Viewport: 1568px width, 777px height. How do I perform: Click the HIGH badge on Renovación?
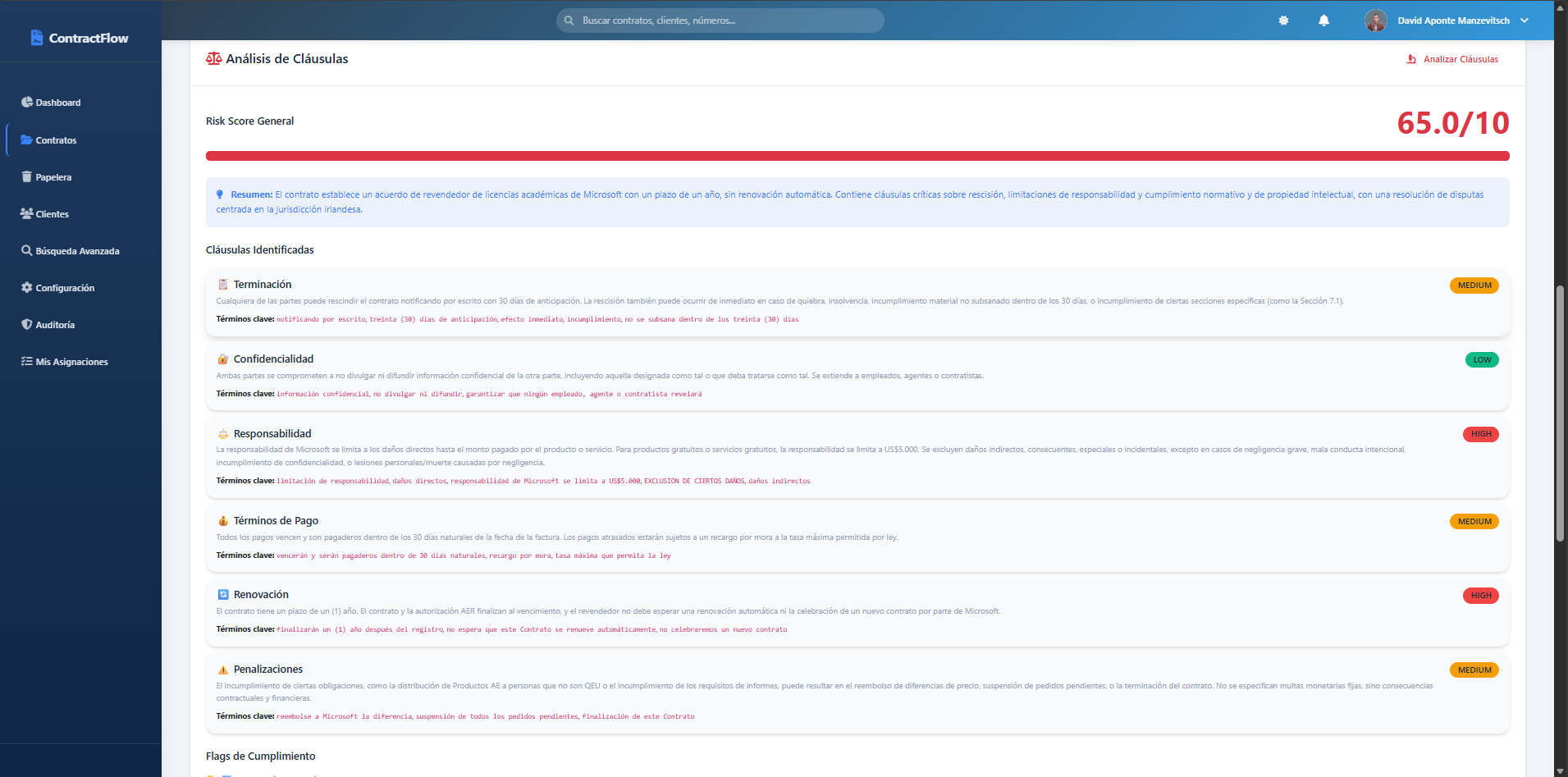(x=1481, y=596)
